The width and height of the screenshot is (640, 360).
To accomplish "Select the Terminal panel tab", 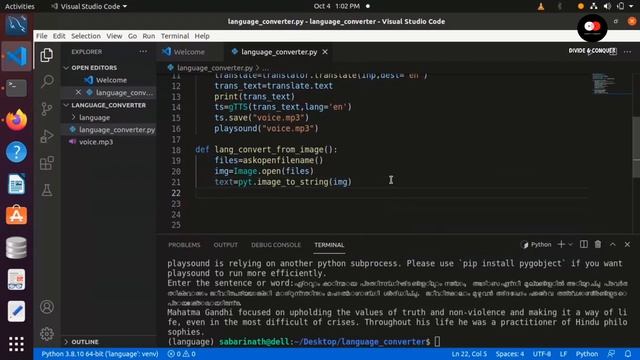I will (x=329, y=244).
